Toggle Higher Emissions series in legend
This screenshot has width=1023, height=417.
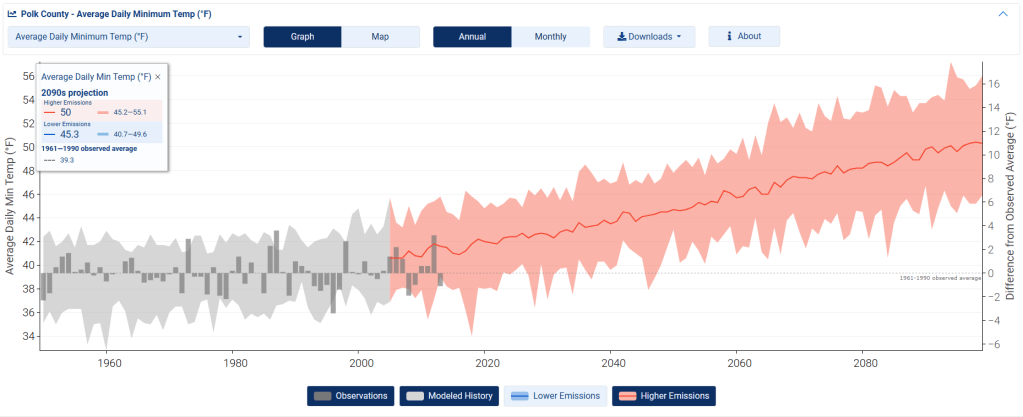(x=664, y=396)
